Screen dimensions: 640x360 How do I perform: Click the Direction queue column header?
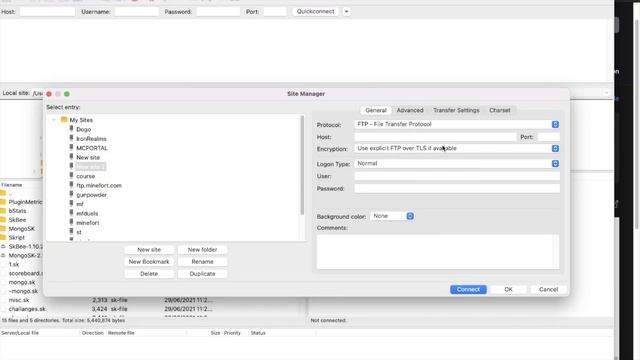pos(93,333)
